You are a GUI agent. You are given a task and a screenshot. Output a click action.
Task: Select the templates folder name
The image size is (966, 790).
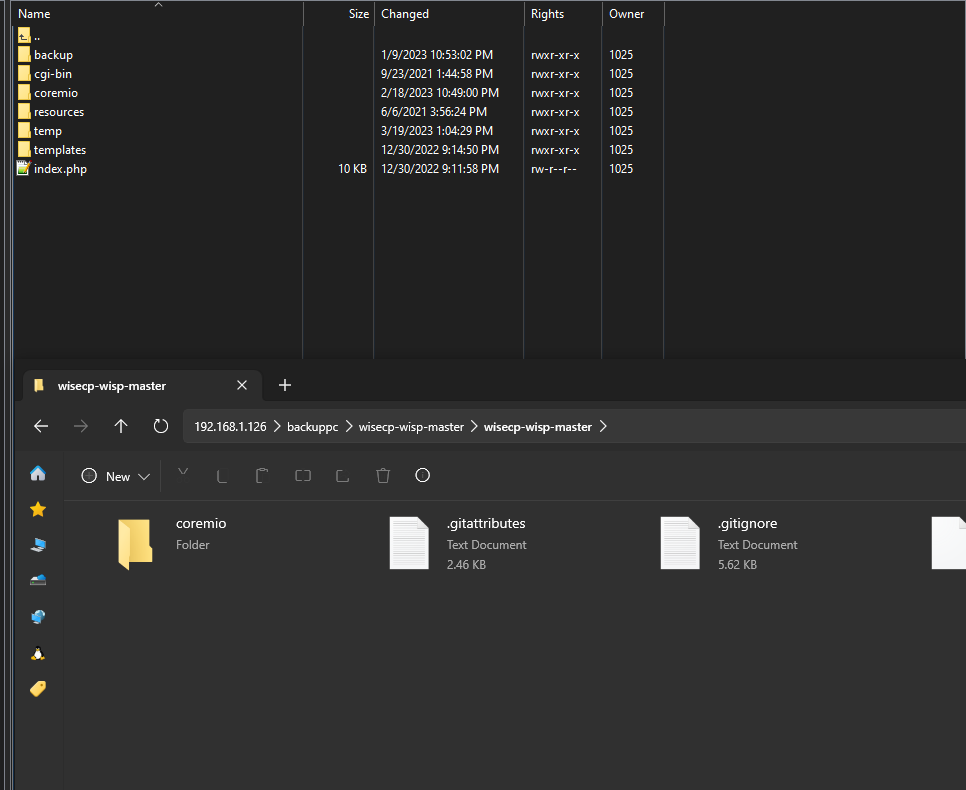[x=60, y=150]
